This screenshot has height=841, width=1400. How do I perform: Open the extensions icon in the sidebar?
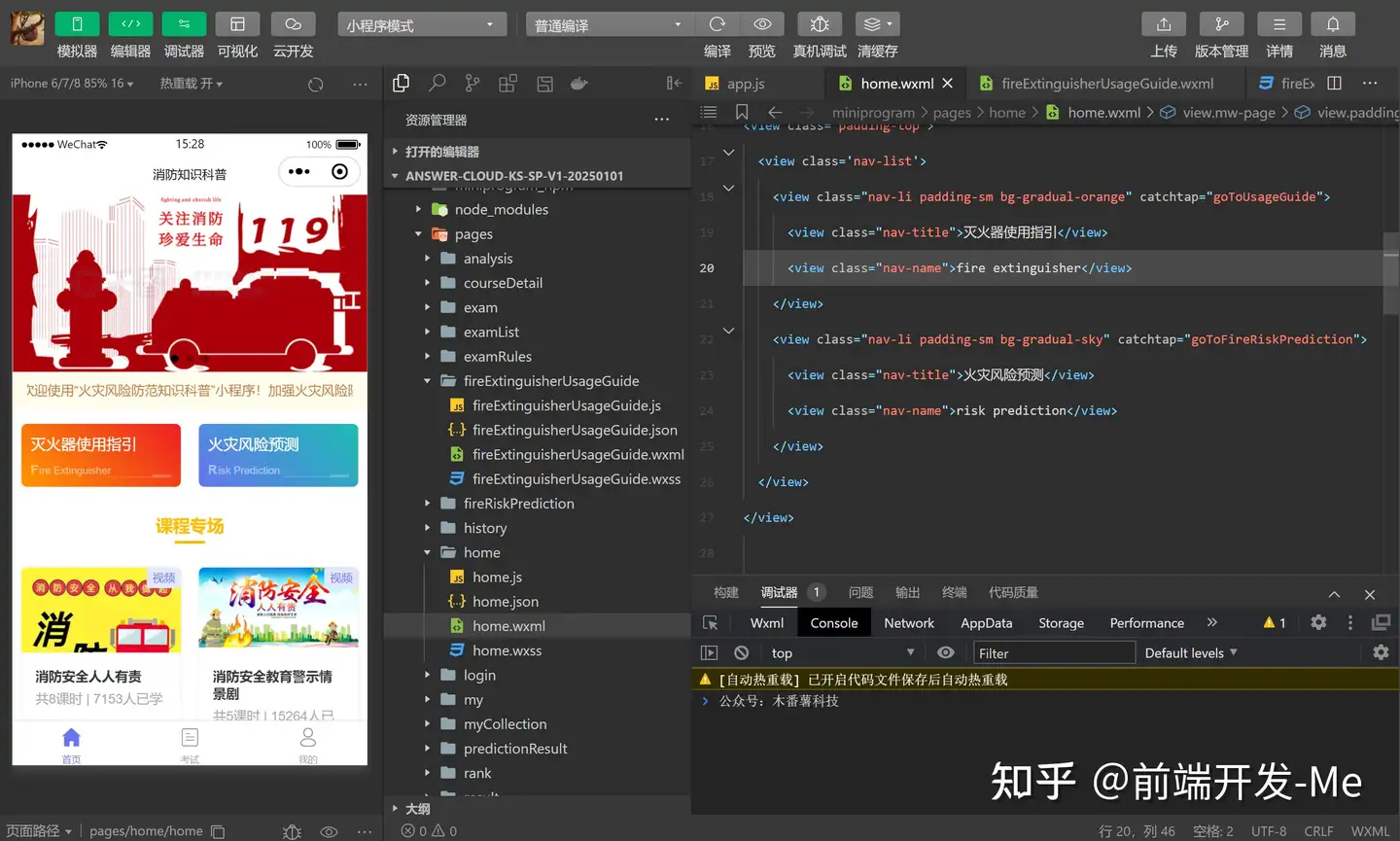pyautogui.click(x=507, y=84)
